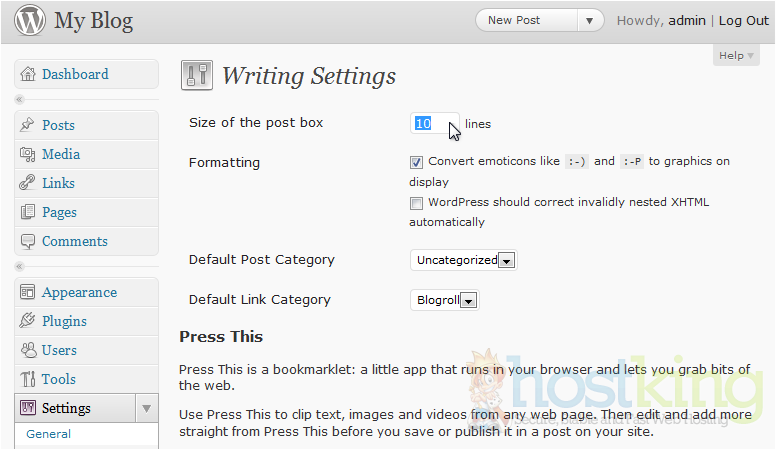
Task: Open the General settings link
Action: (x=48, y=434)
